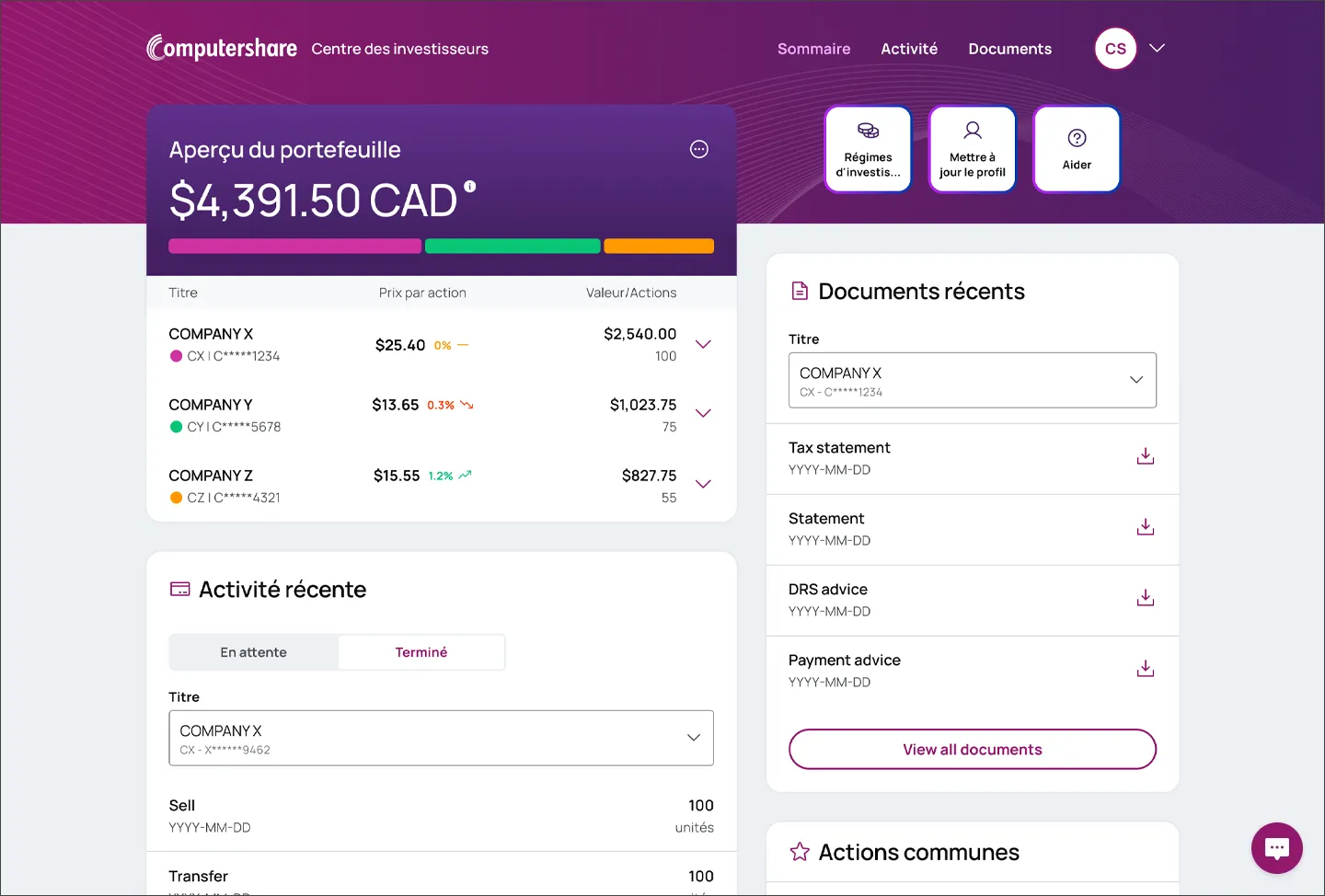Select the Terminé activity filter
The width and height of the screenshot is (1325, 896).
421,651
